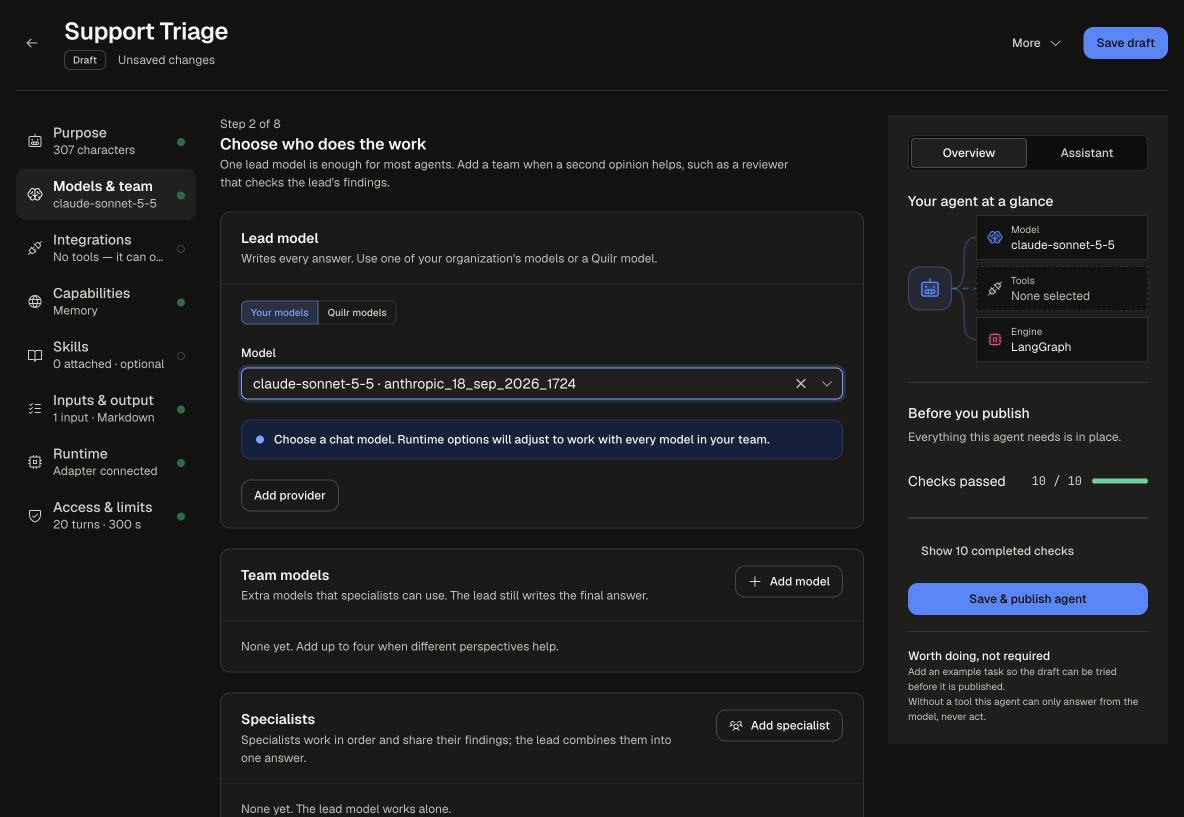This screenshot has height=817, width=1184.
Task: Click the Save draft button
Action: pyautogui.click(x=1125, y=43)
